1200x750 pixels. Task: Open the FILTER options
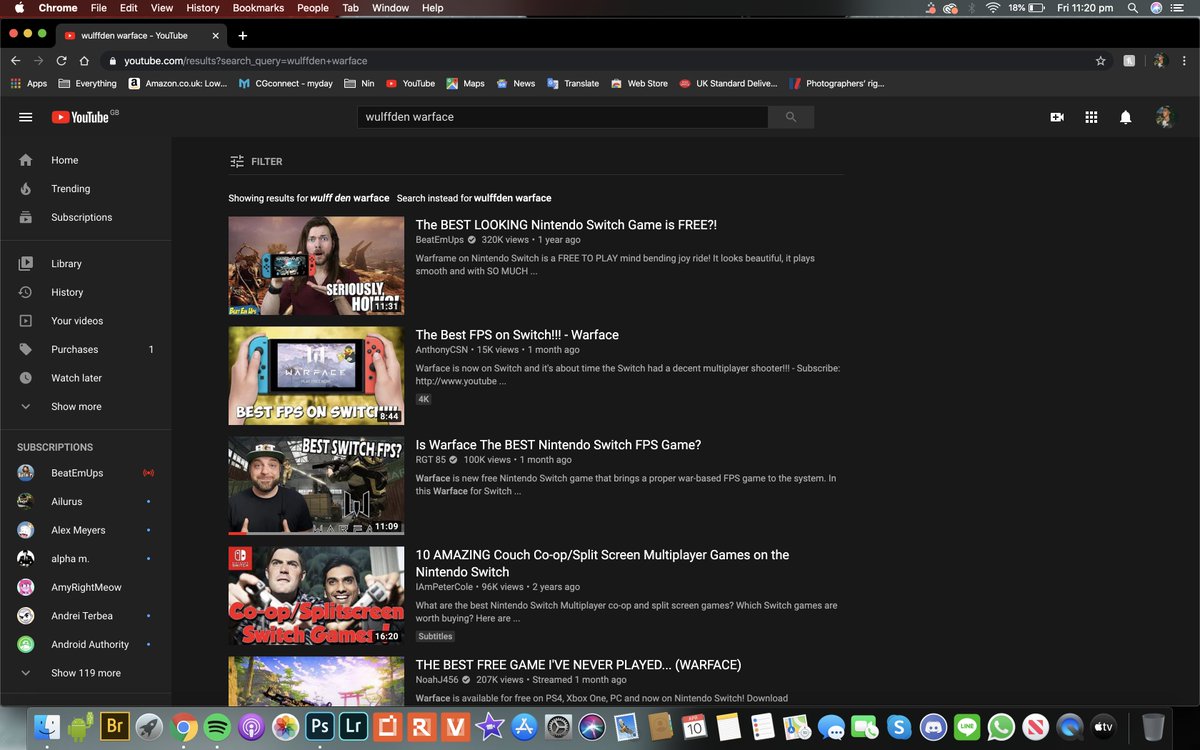point(256,161)
